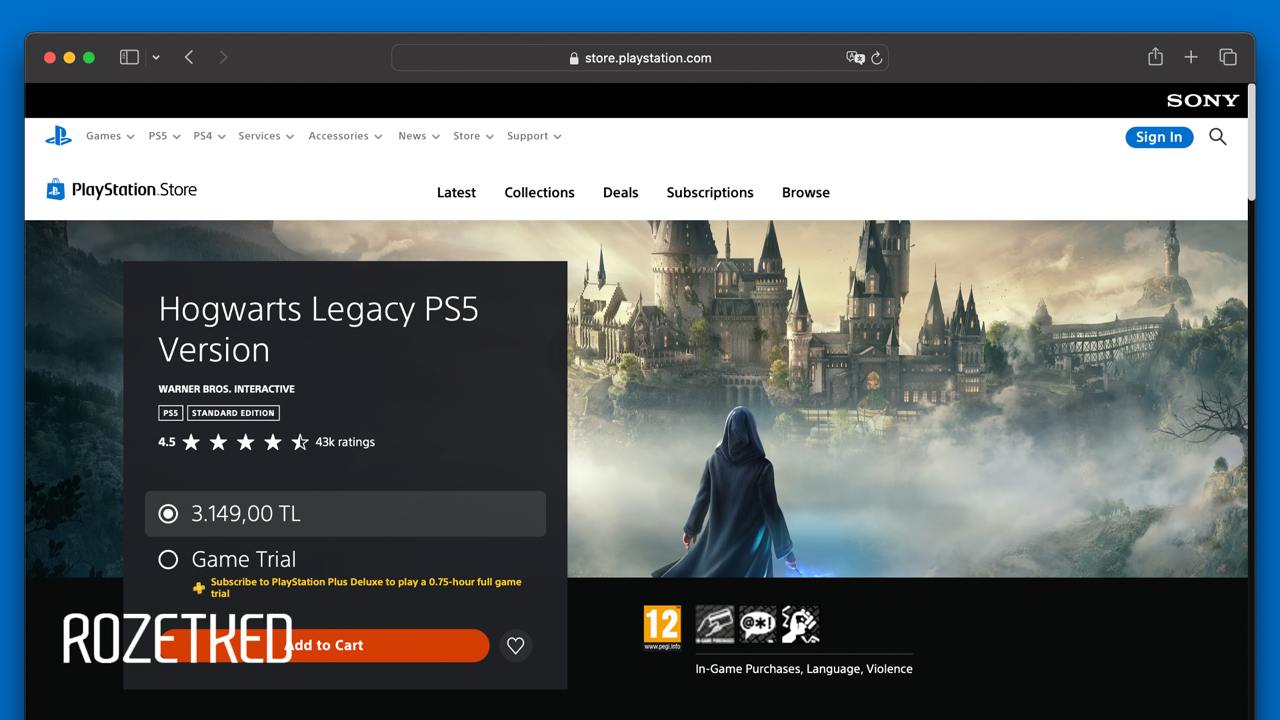This screenshot has width=1280, height=720.
Task: Show the tab overview icon
Action: pos(1228,58)
